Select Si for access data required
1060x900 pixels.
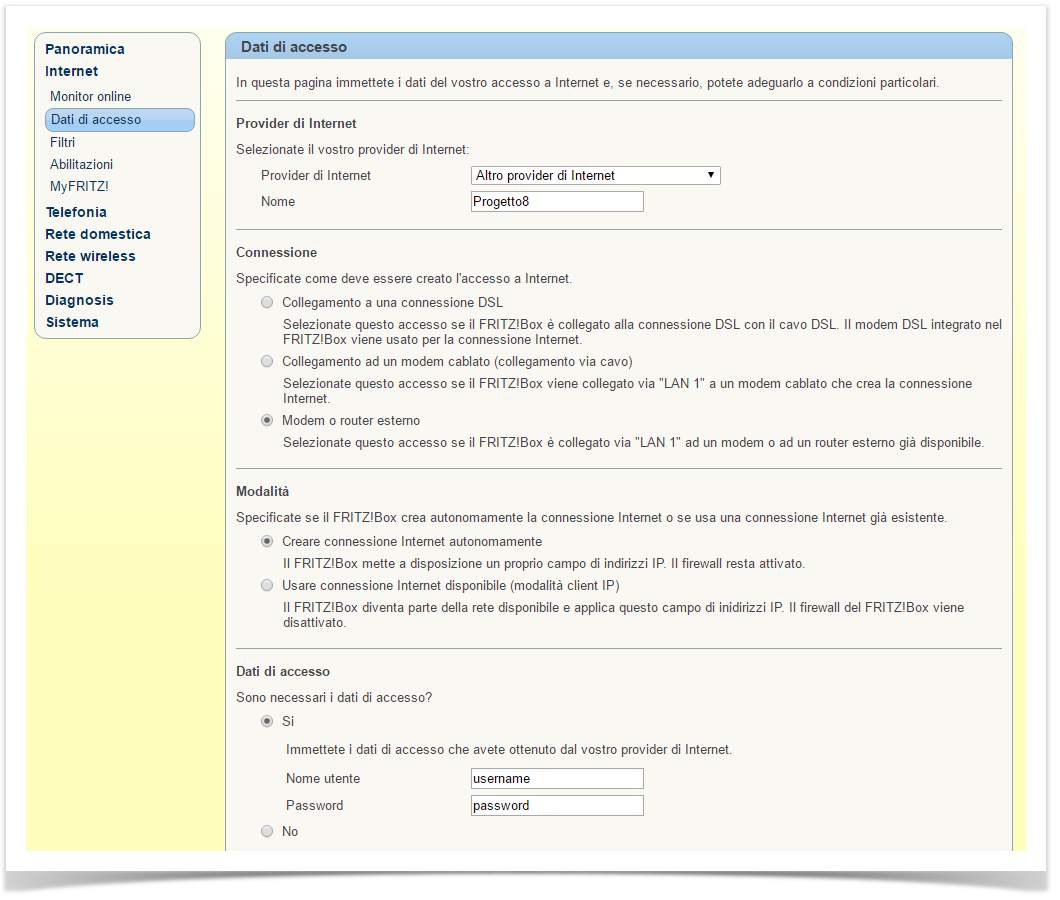[x=267, y=721]
